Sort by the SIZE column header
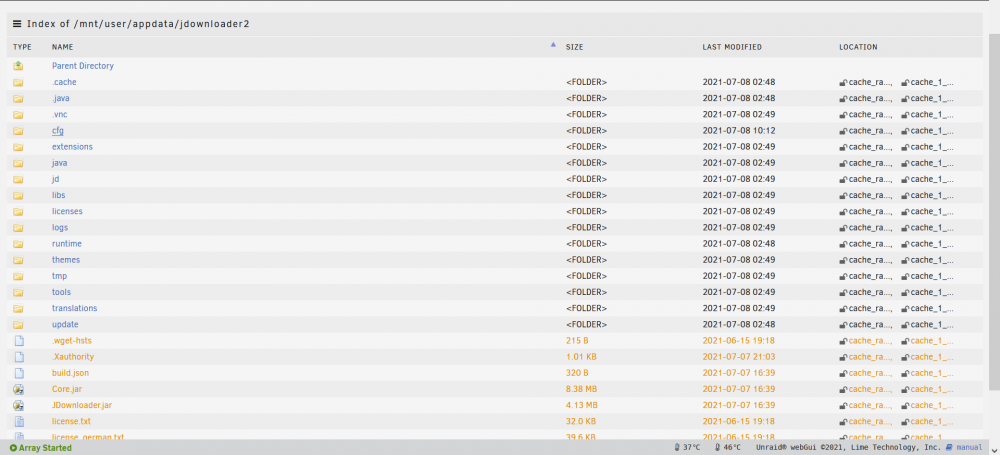This screenshot has width=1000, height=455. (x=575, y=47)
